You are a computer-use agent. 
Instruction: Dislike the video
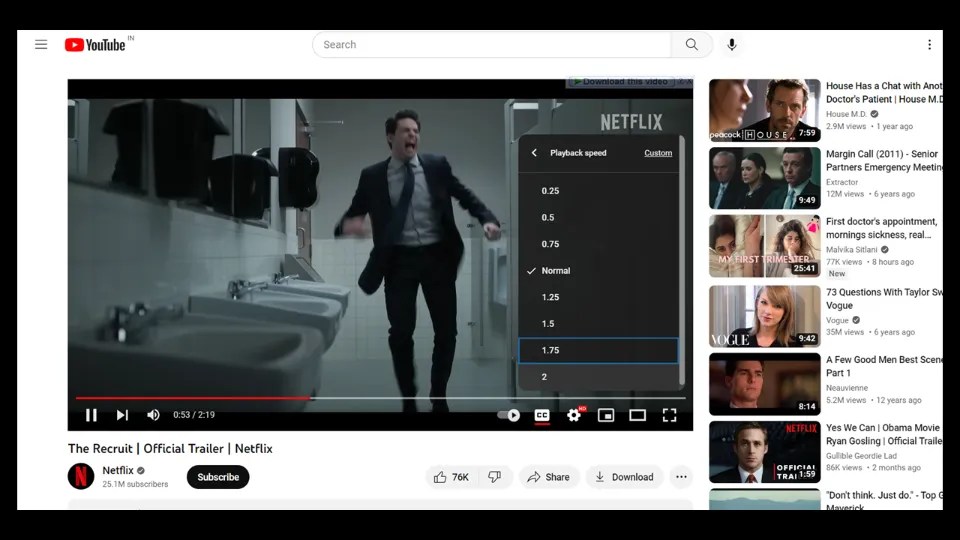pyautogui.click(x=495, y=477)
